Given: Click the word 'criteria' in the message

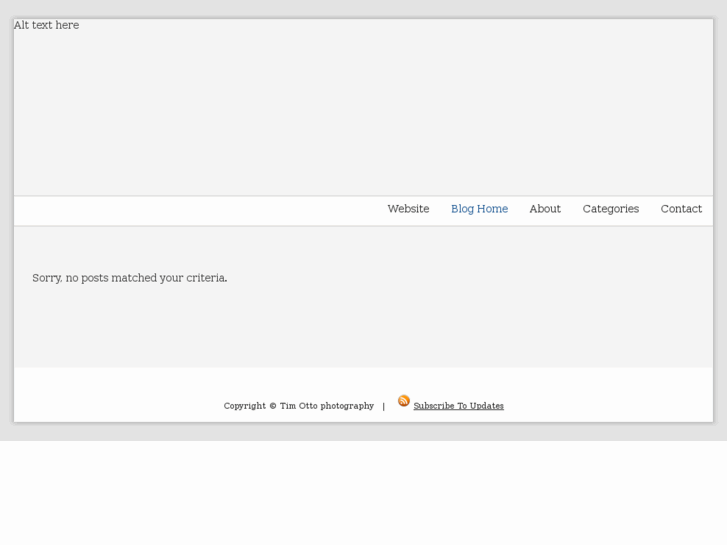Looking at the screenshot, I should (206, 278).
